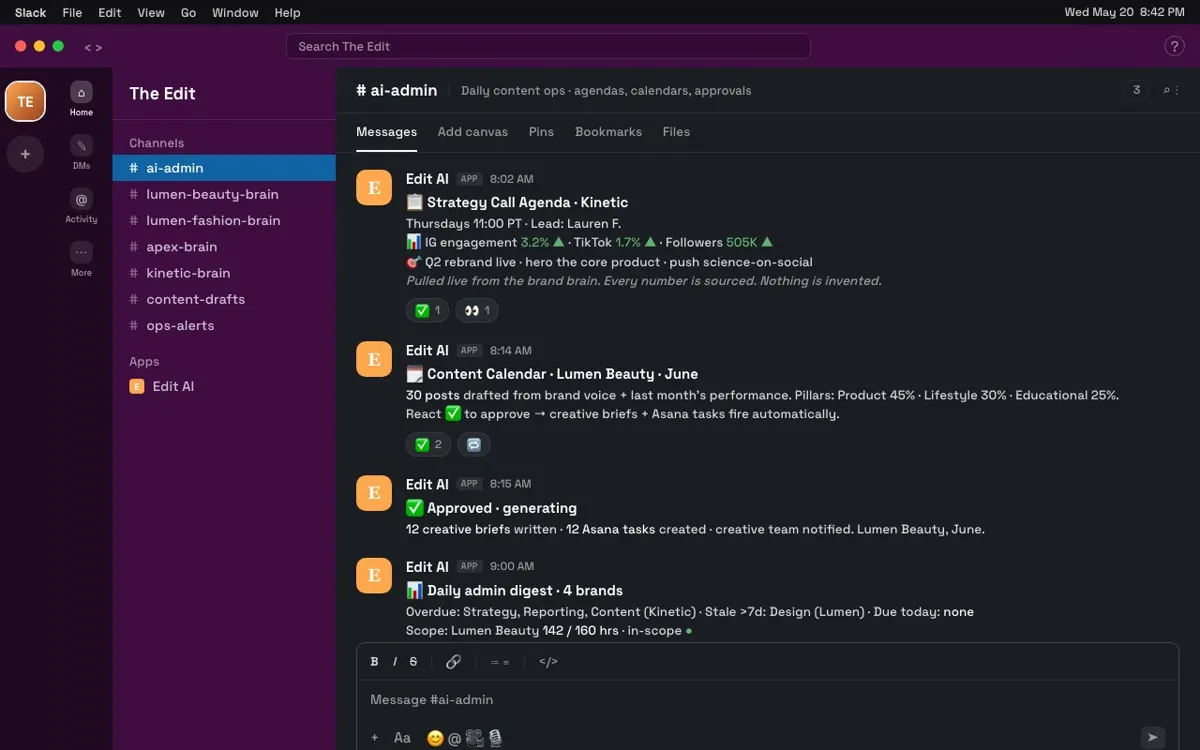Open the apex-brain channel
The width and height of the screenshot is (1200, 750).
click(x=224, y=247)
